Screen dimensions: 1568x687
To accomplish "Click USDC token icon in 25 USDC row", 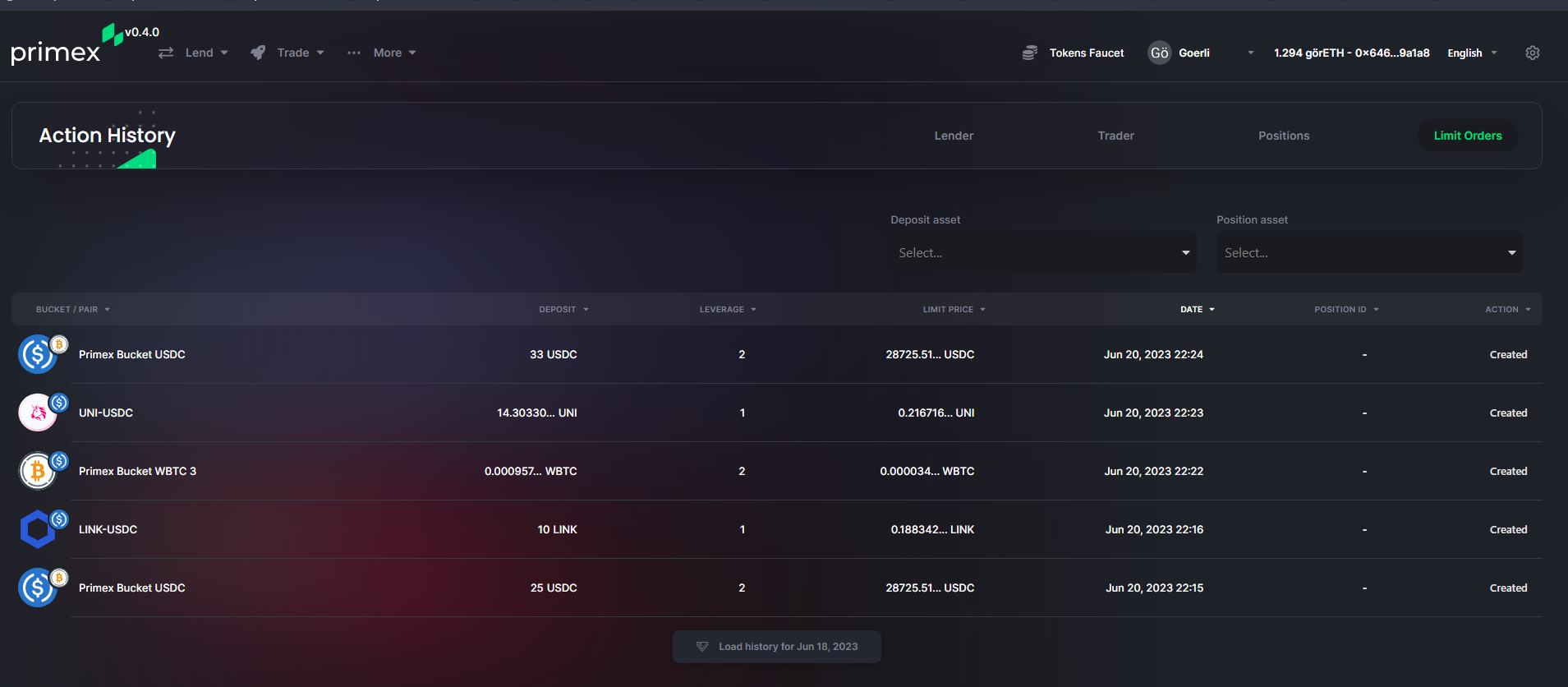I will pyautogui.click(x=38, y=588).
